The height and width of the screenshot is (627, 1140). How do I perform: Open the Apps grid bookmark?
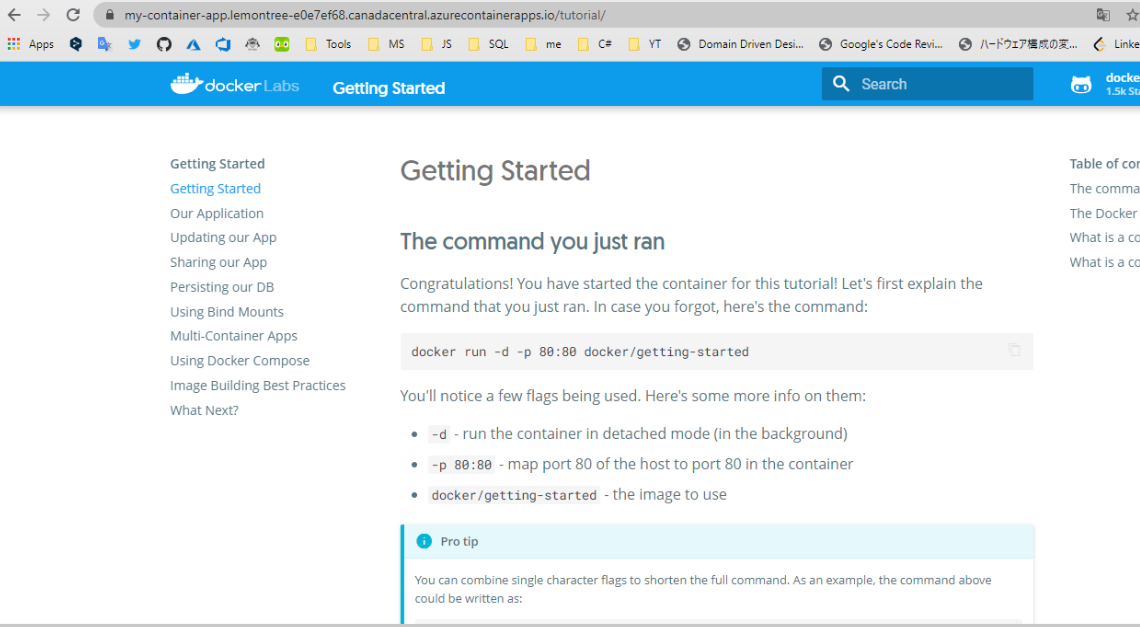click(31, 44)
